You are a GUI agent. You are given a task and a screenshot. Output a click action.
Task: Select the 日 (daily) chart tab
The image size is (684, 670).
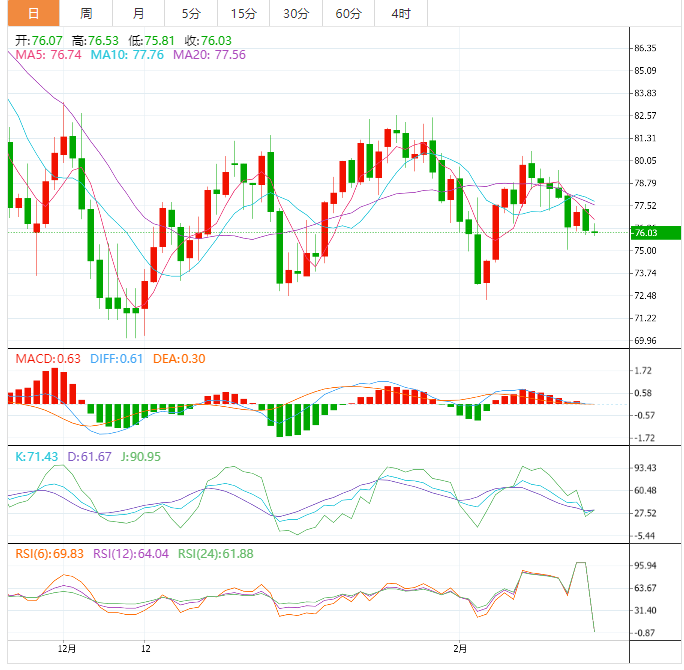click(33, 13)
